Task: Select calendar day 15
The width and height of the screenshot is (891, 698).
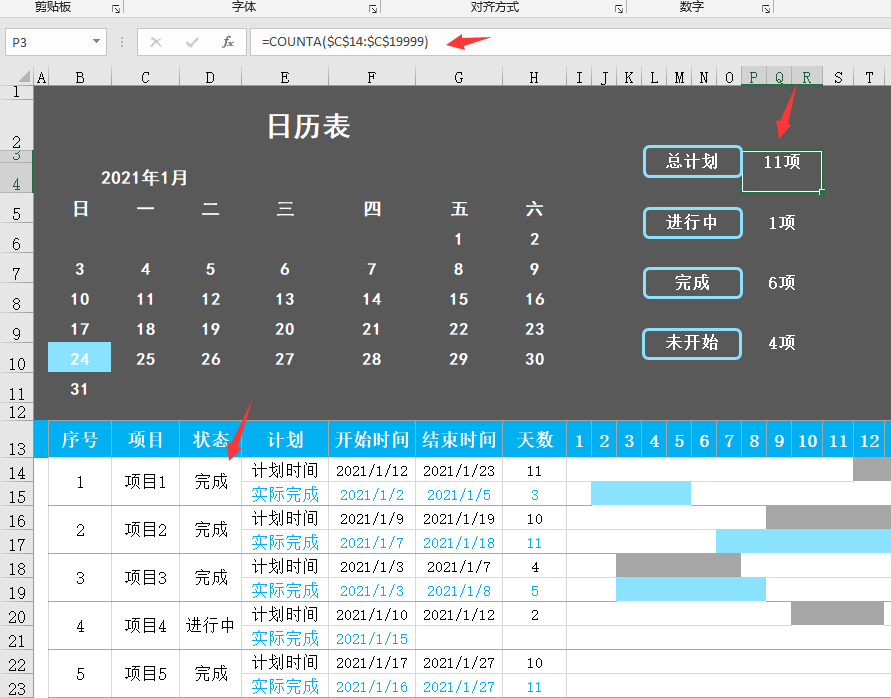Action: [459, 299]
